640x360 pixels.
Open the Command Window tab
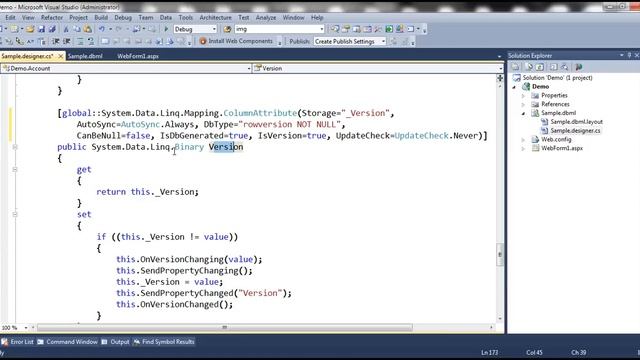[67, 342]
